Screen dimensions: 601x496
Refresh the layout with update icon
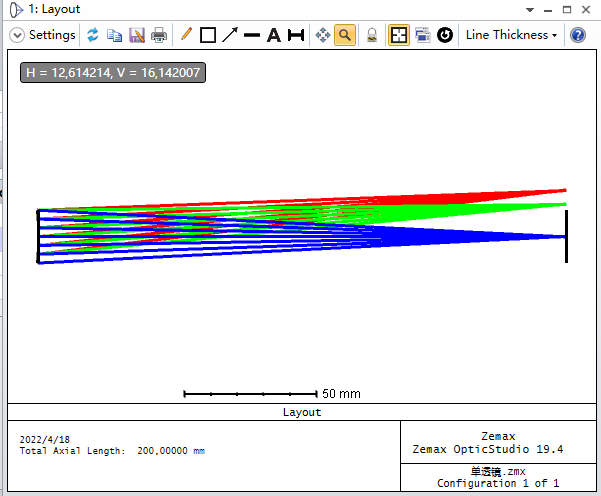93,35
